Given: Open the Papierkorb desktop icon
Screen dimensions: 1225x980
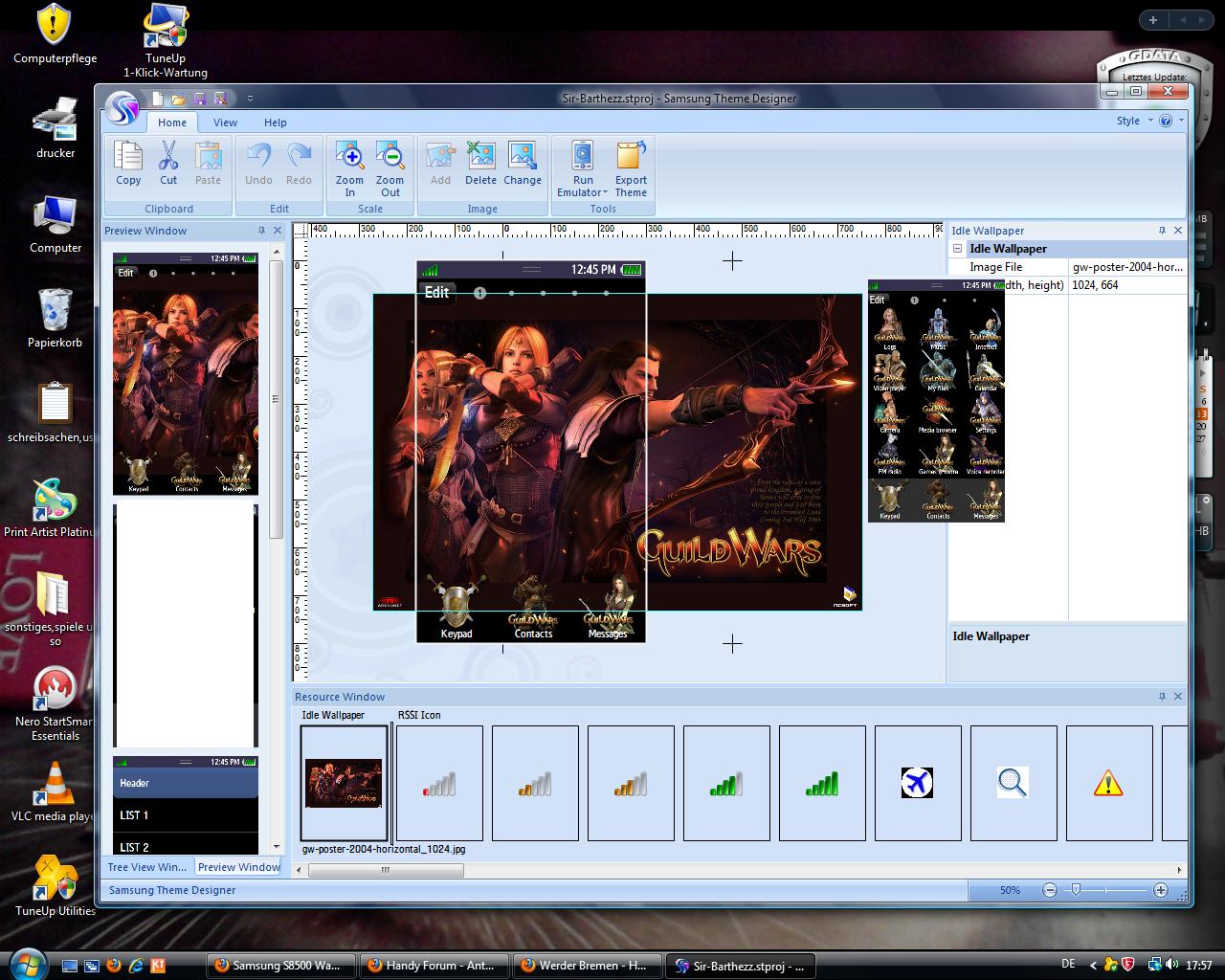Looking at the screenshot, I should pos(55,318).
